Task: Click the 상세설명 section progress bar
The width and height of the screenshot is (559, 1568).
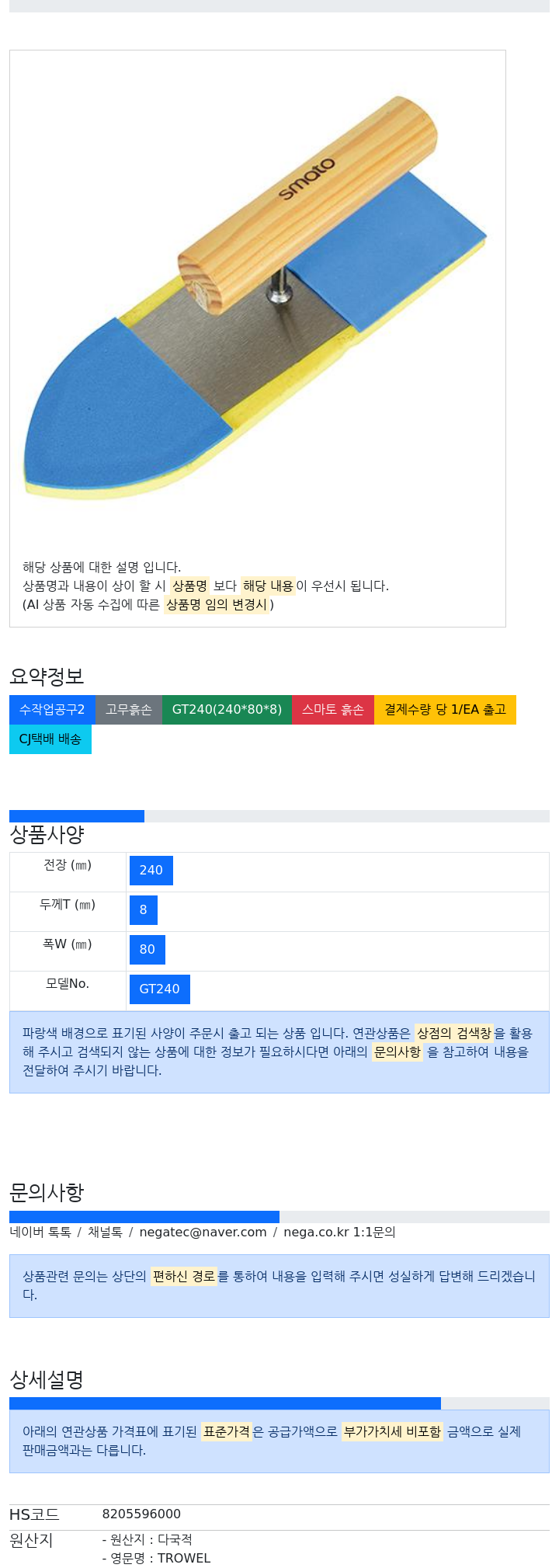Action: pyautogui.click(x=279, y=1403)
